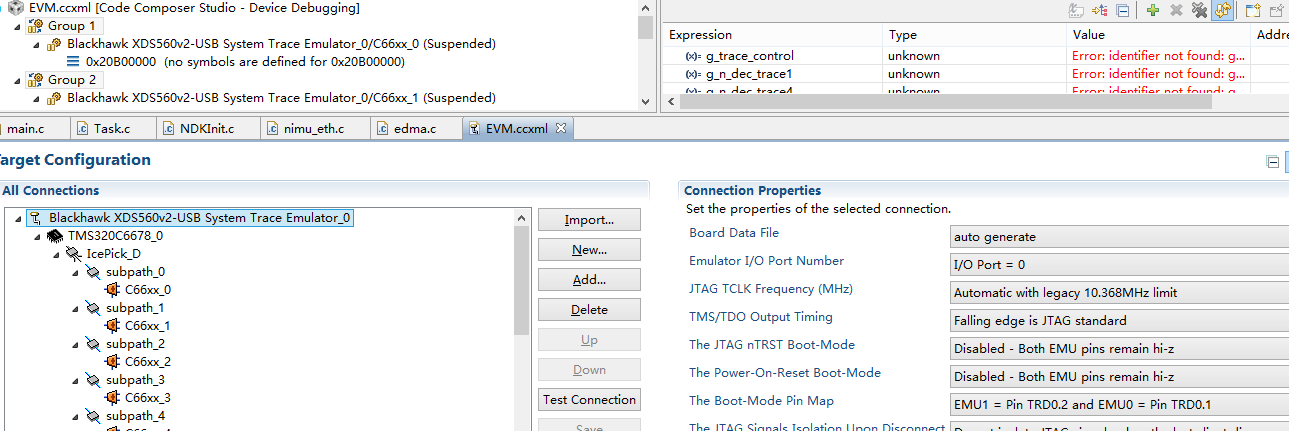This screenshot has height=431, width=1289.
Task: Collapse the subpath_1 tree node
Action: tap(76, 309)
